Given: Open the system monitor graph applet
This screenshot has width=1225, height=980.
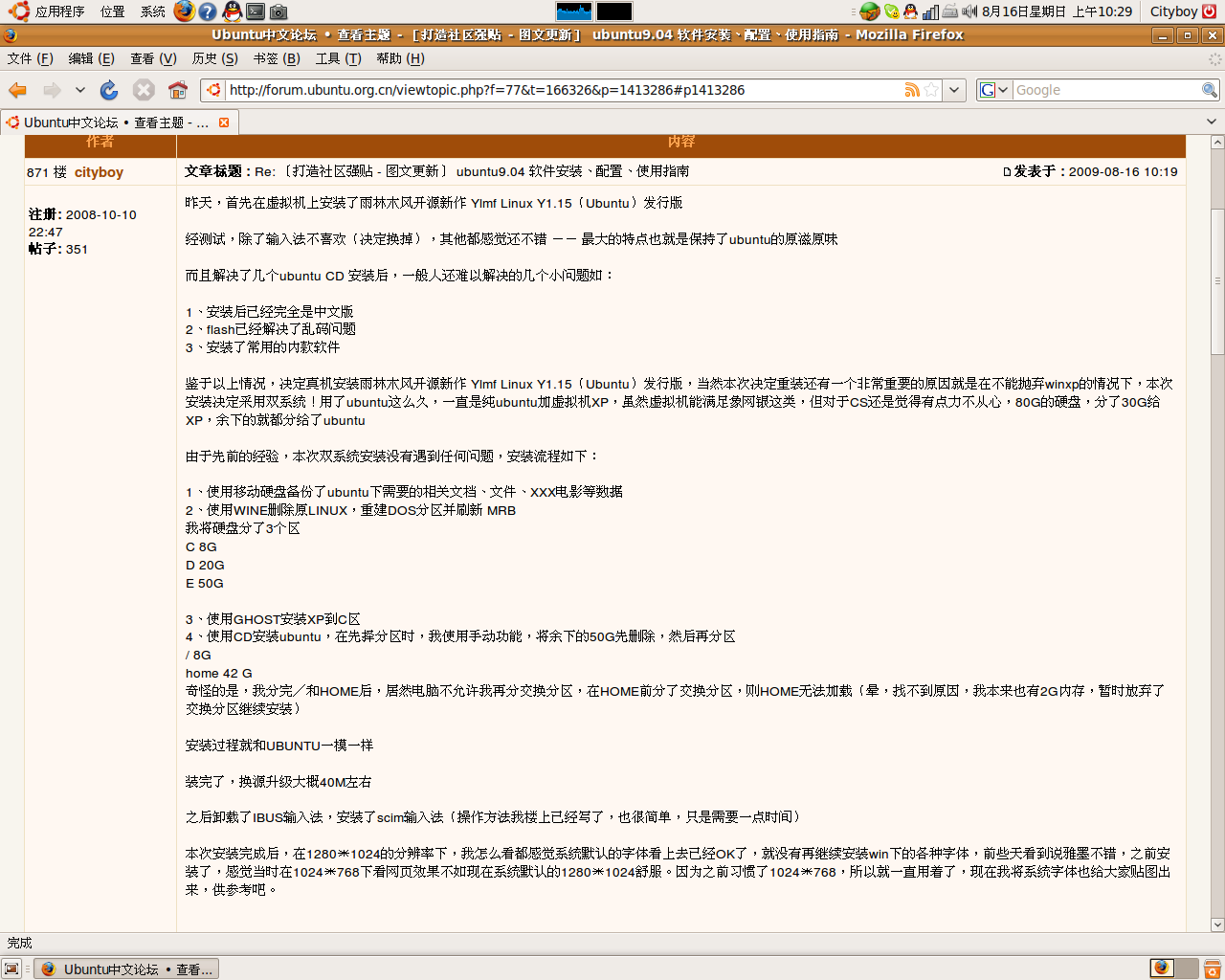Looking at the screenshot, I should 574,11.
